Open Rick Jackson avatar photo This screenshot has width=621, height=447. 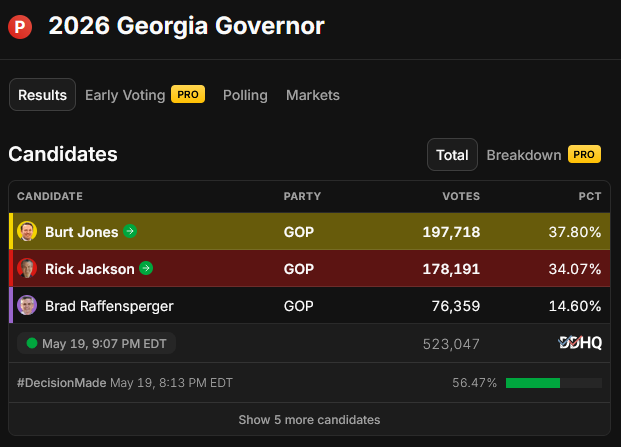click(x=27, y=268)
